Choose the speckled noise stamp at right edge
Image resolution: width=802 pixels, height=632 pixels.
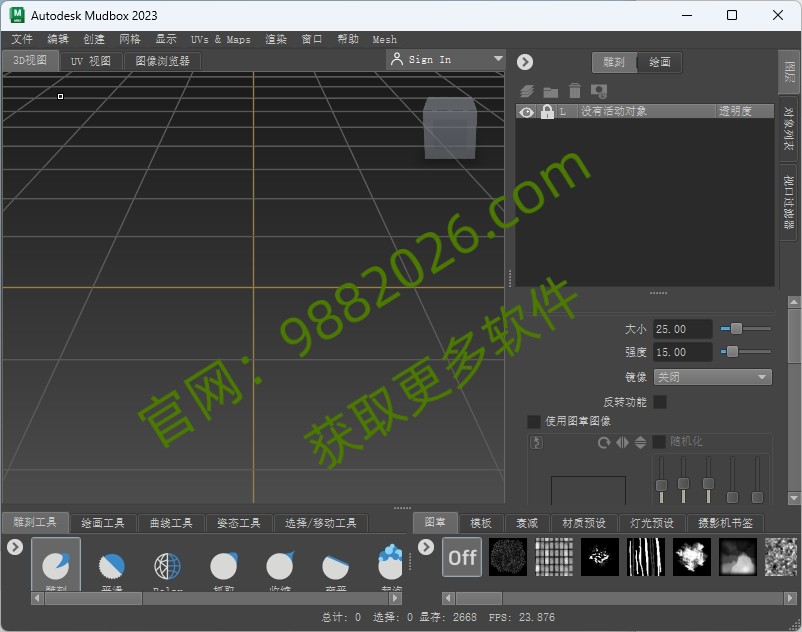(x=781, y=557)
